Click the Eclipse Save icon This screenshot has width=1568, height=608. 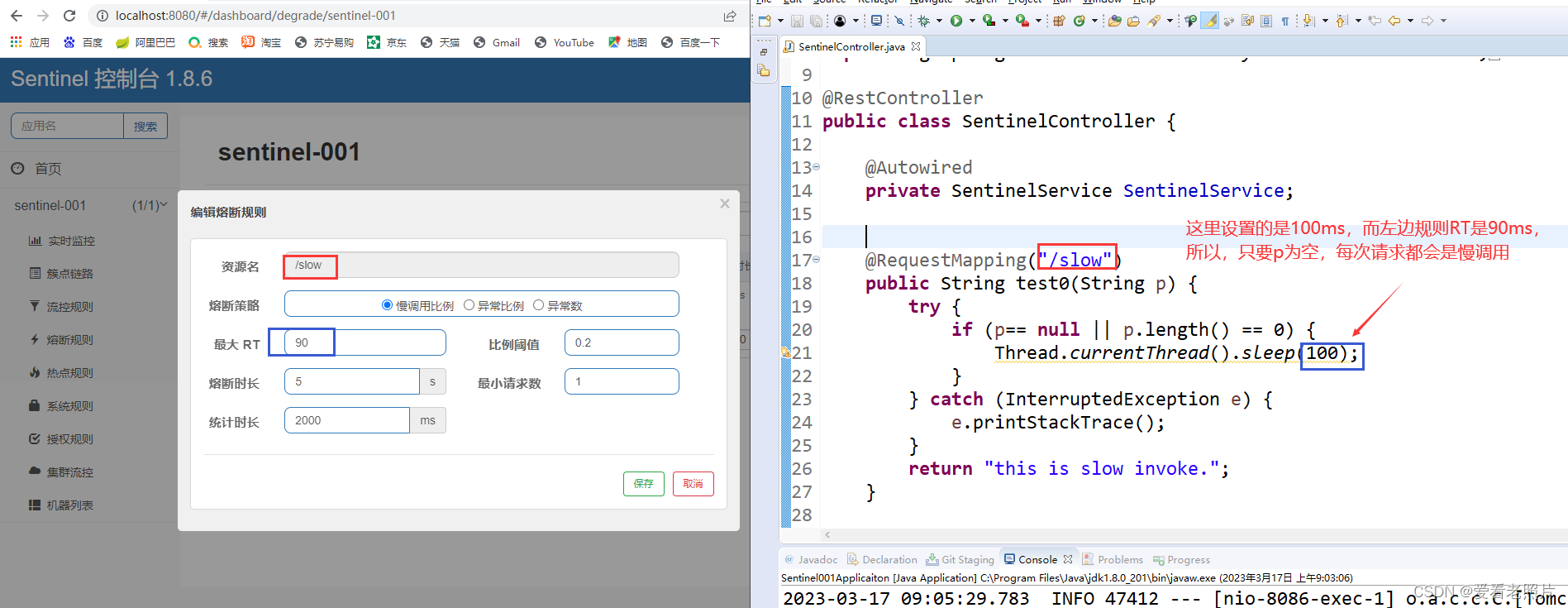[797, 21]
